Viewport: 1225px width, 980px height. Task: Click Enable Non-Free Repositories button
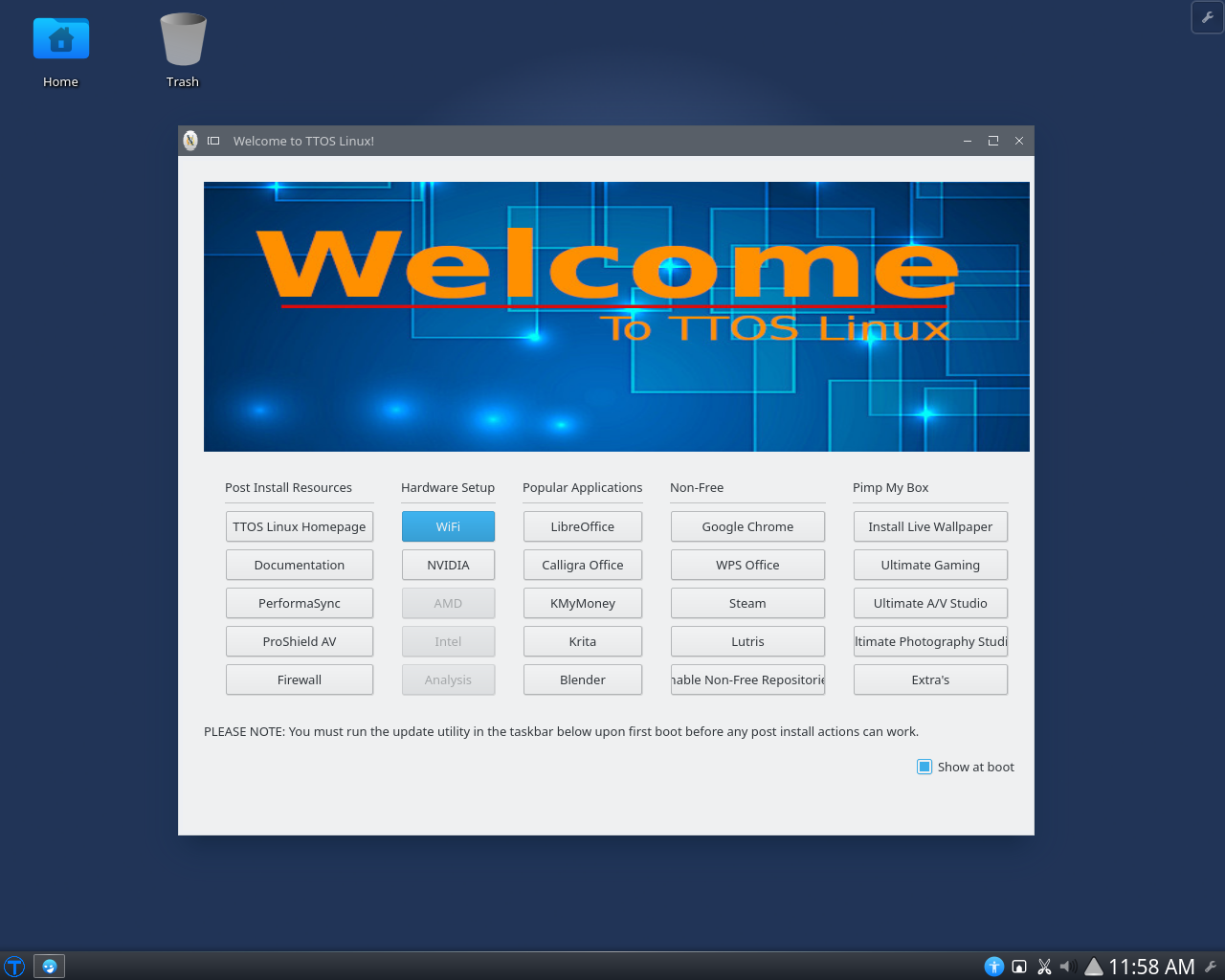(x=747, y=679)
